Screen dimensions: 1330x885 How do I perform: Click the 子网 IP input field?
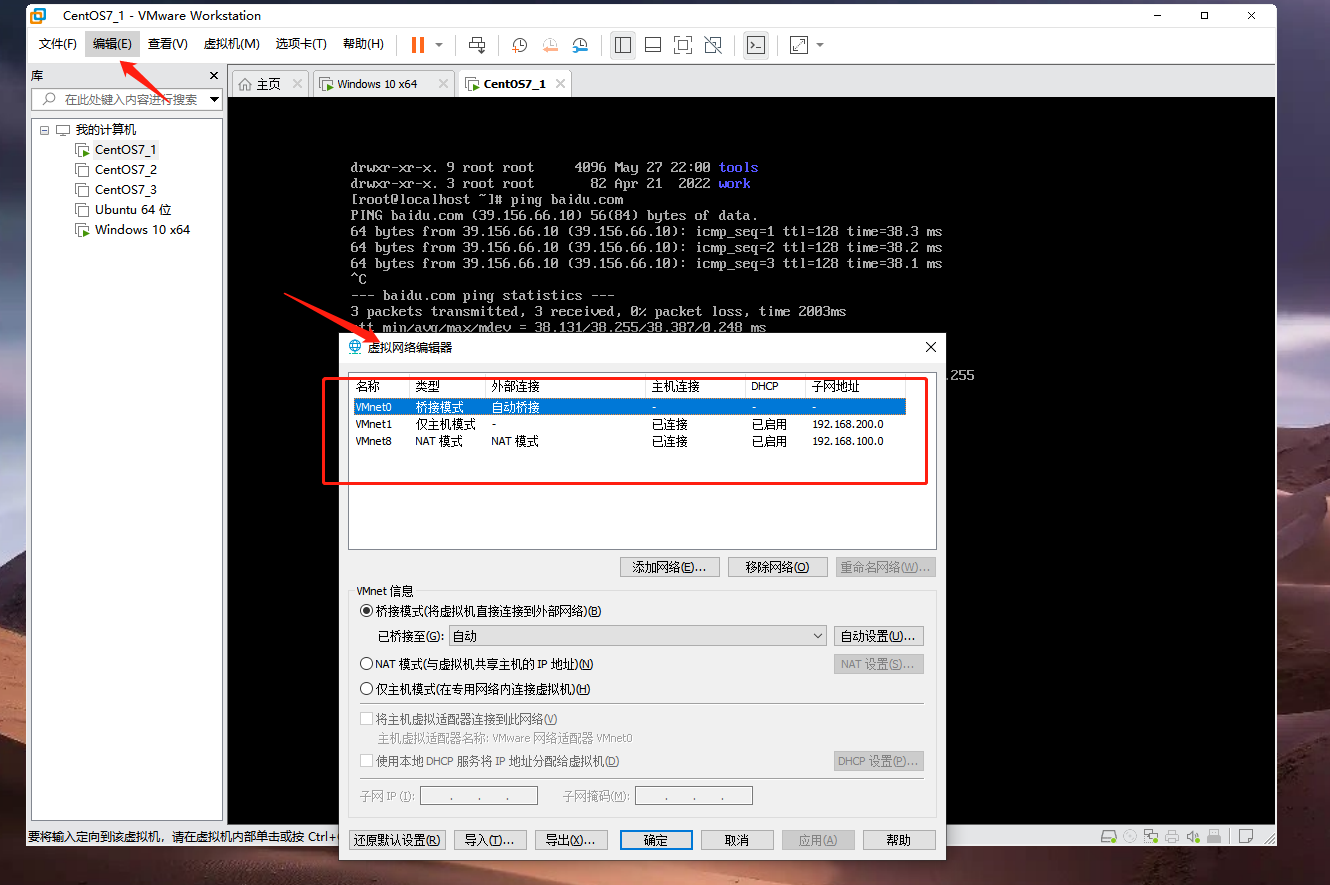click(479, 796)
